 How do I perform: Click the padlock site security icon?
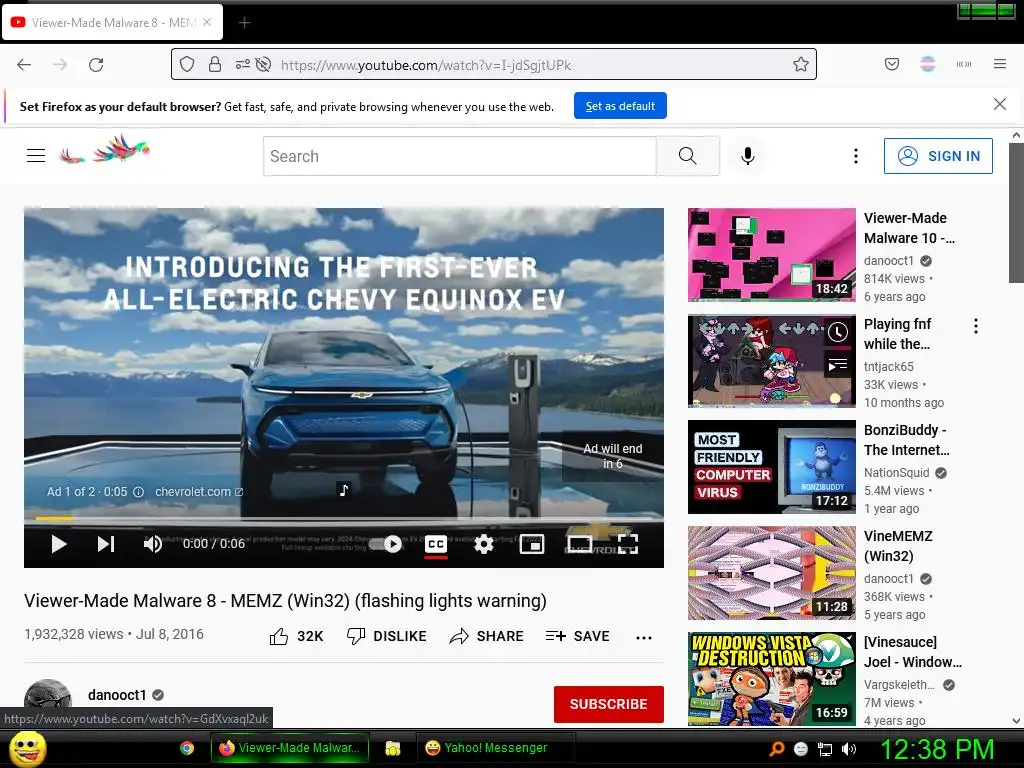(215, 65)
